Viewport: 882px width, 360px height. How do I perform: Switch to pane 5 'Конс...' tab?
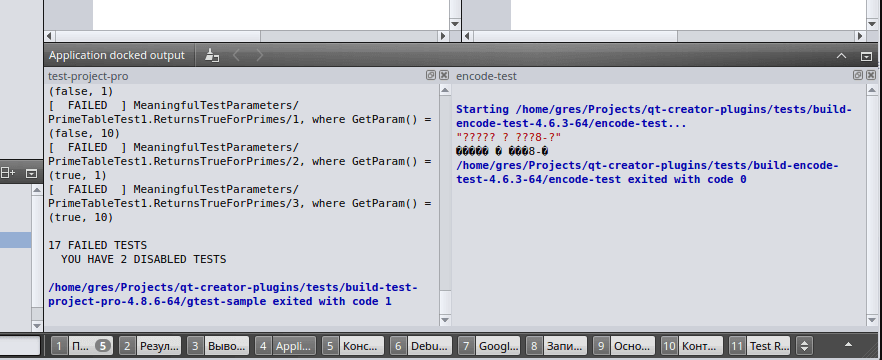click(x=354, y=345)
